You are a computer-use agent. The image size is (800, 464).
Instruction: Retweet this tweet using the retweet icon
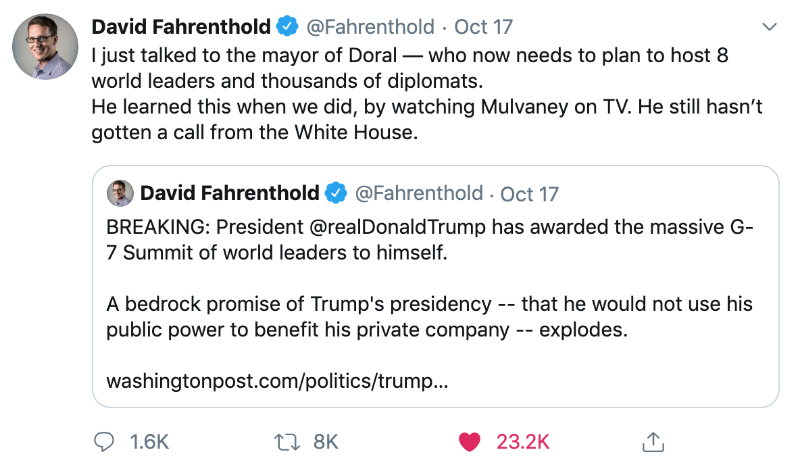click(x=284, y=441)
